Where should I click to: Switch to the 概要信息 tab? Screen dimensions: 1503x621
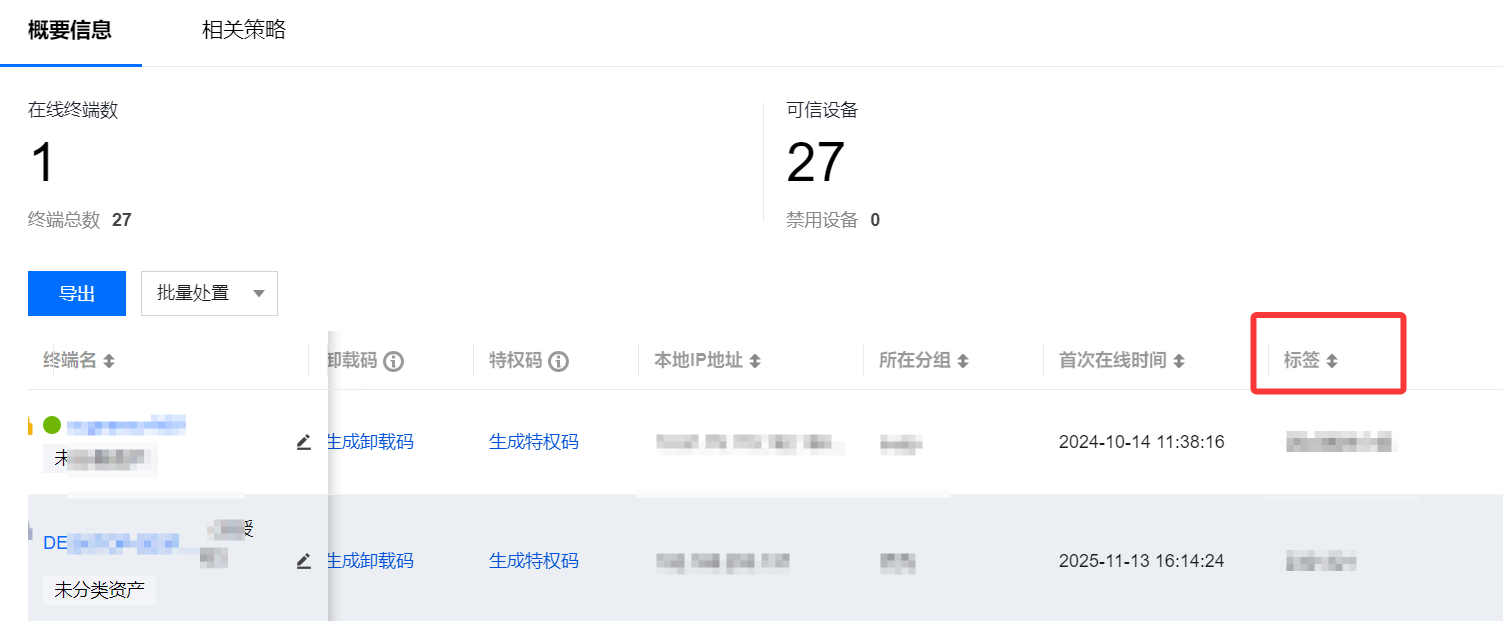coord(70,30)
